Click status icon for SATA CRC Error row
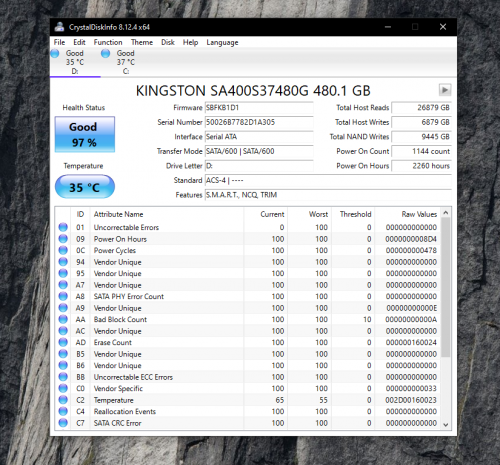The width and height of the screenshot is (500, 465). [63, 423]
